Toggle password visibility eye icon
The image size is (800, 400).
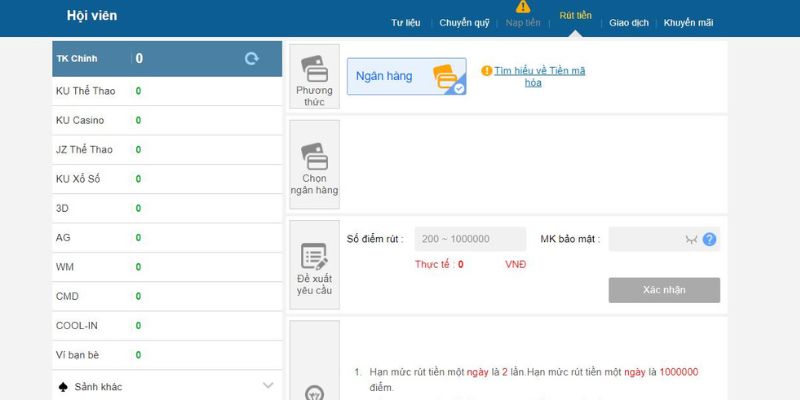tap(691, 239)
